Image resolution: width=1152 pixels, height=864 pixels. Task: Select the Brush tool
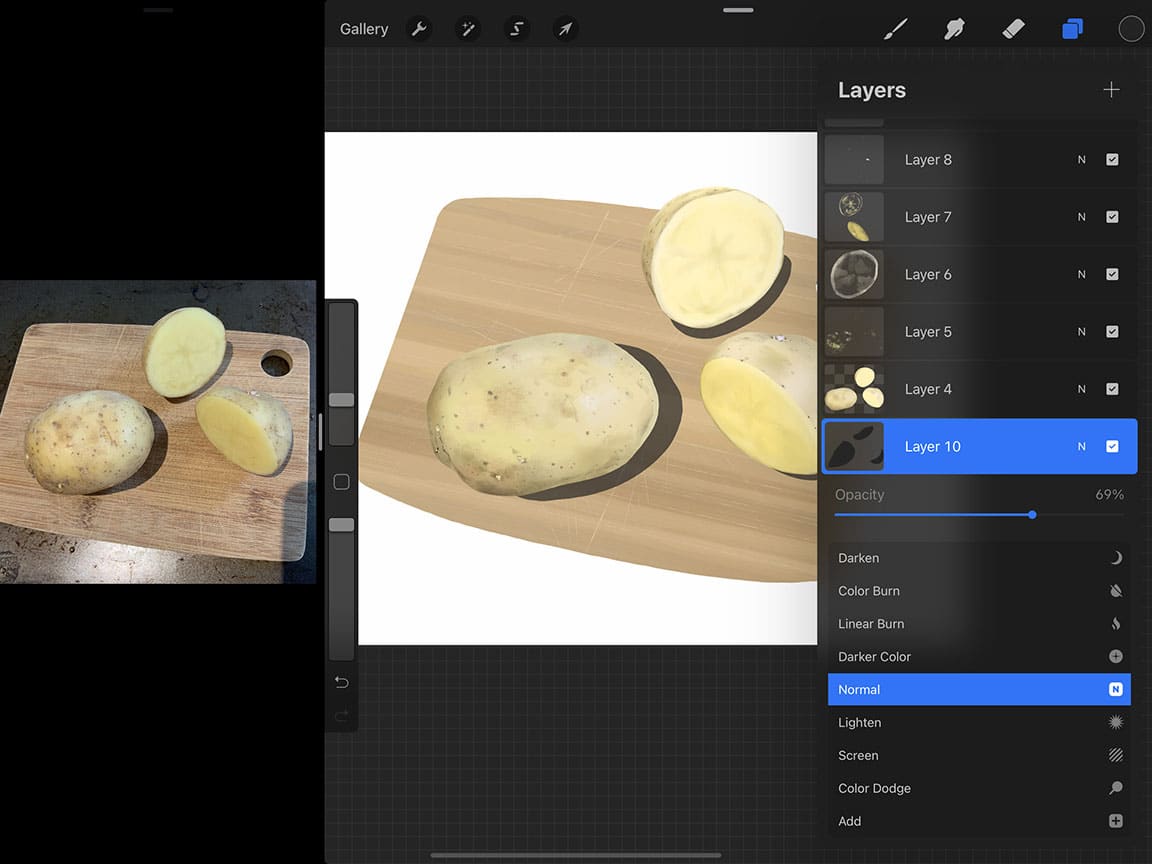[x=895, y=28]
